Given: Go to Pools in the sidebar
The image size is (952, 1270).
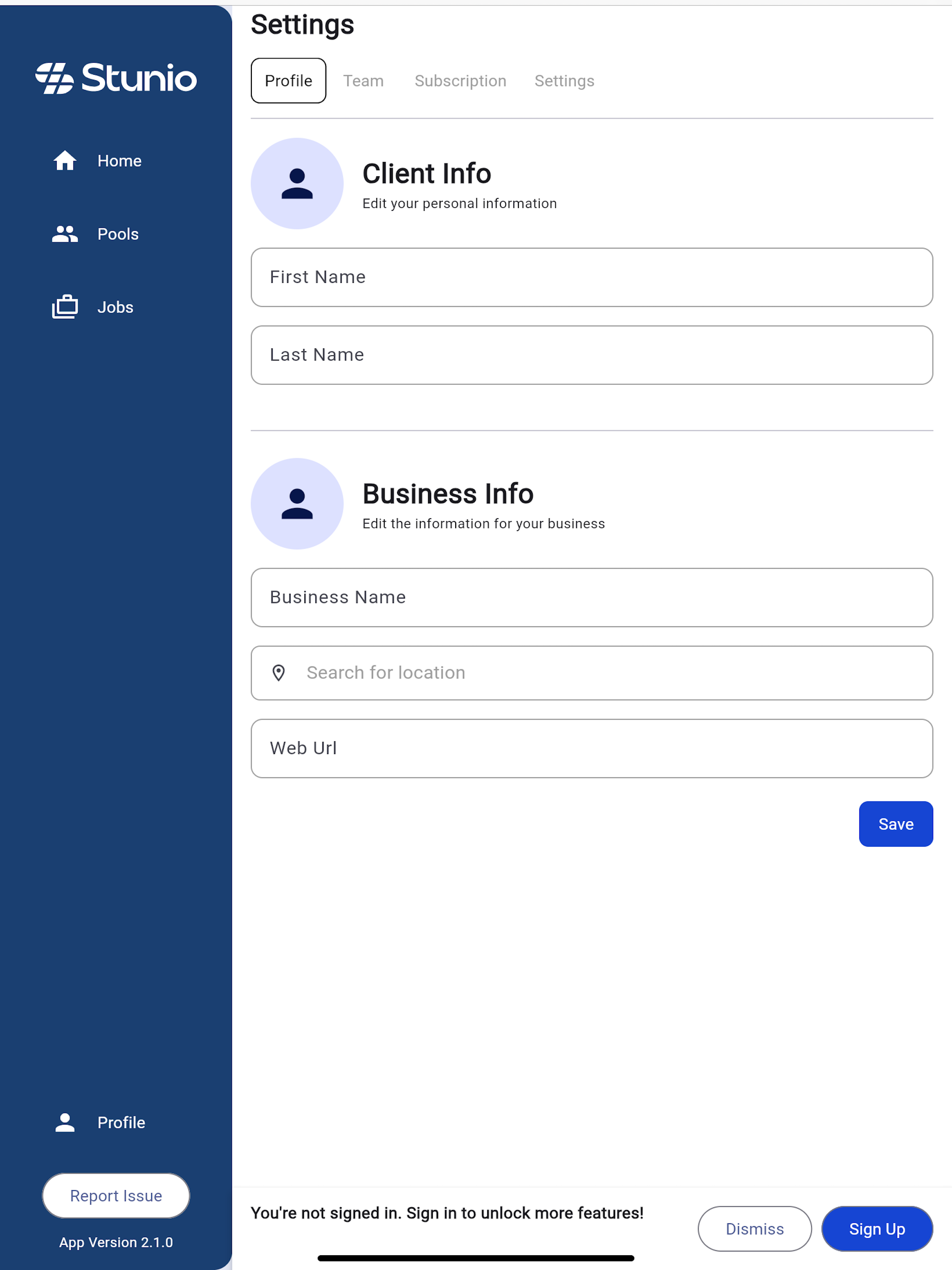Looking at the screenshot, I should [118, 234].
